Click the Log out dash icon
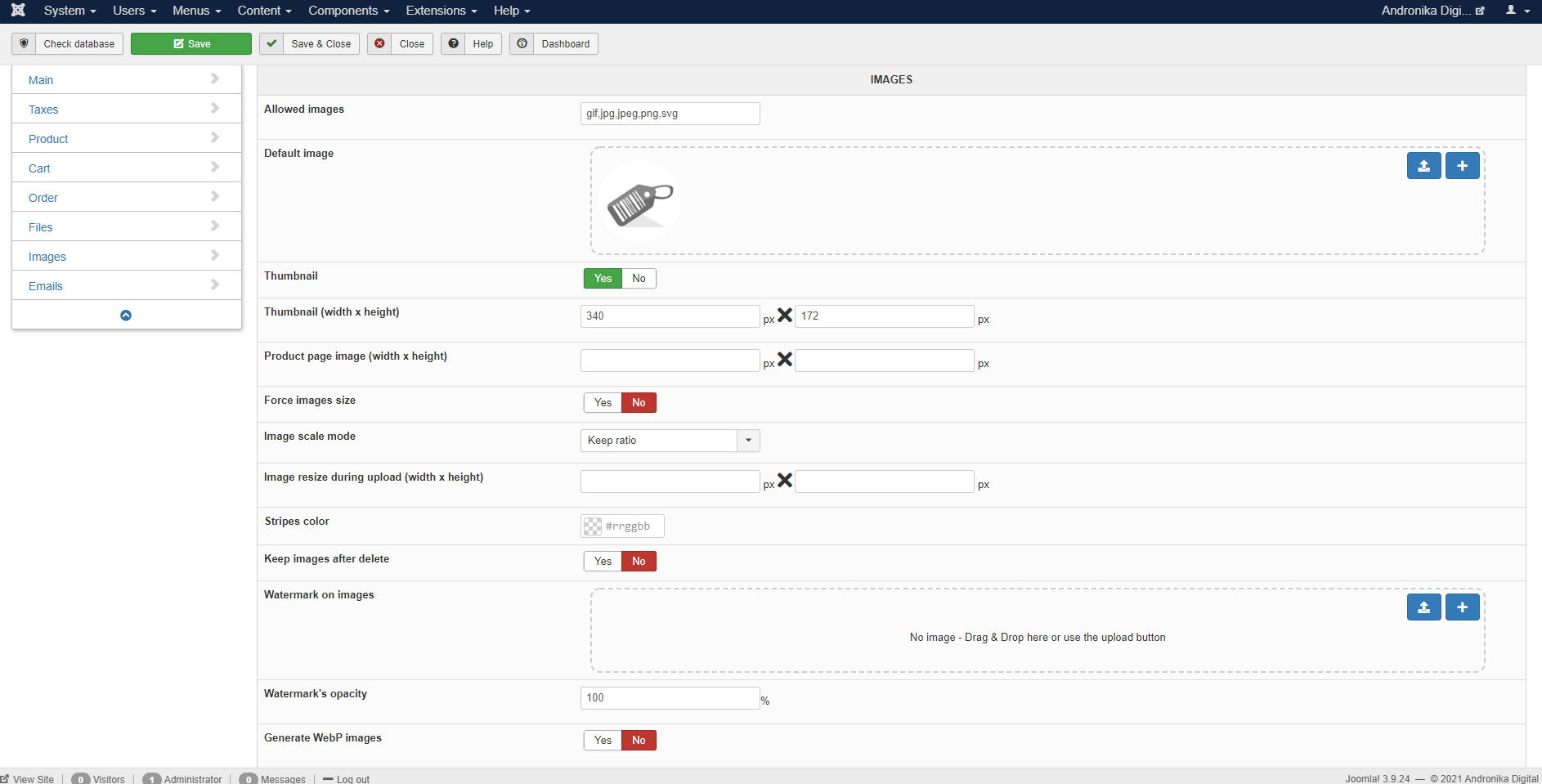The image size is (1542, 784). 328,779
